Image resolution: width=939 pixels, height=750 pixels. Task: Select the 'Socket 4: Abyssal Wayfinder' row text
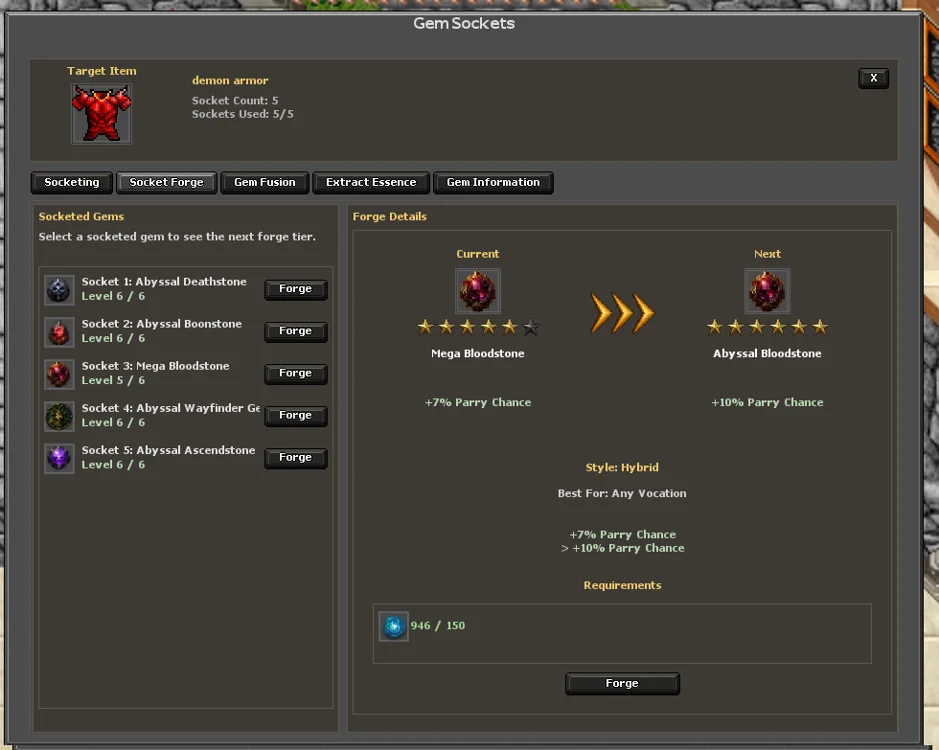point(171,408)
